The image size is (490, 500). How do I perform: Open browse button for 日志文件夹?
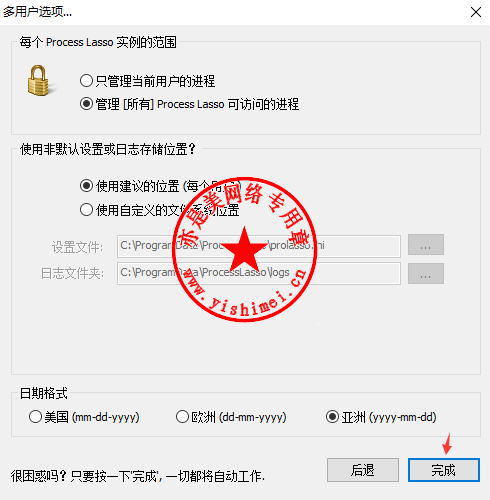426,274
